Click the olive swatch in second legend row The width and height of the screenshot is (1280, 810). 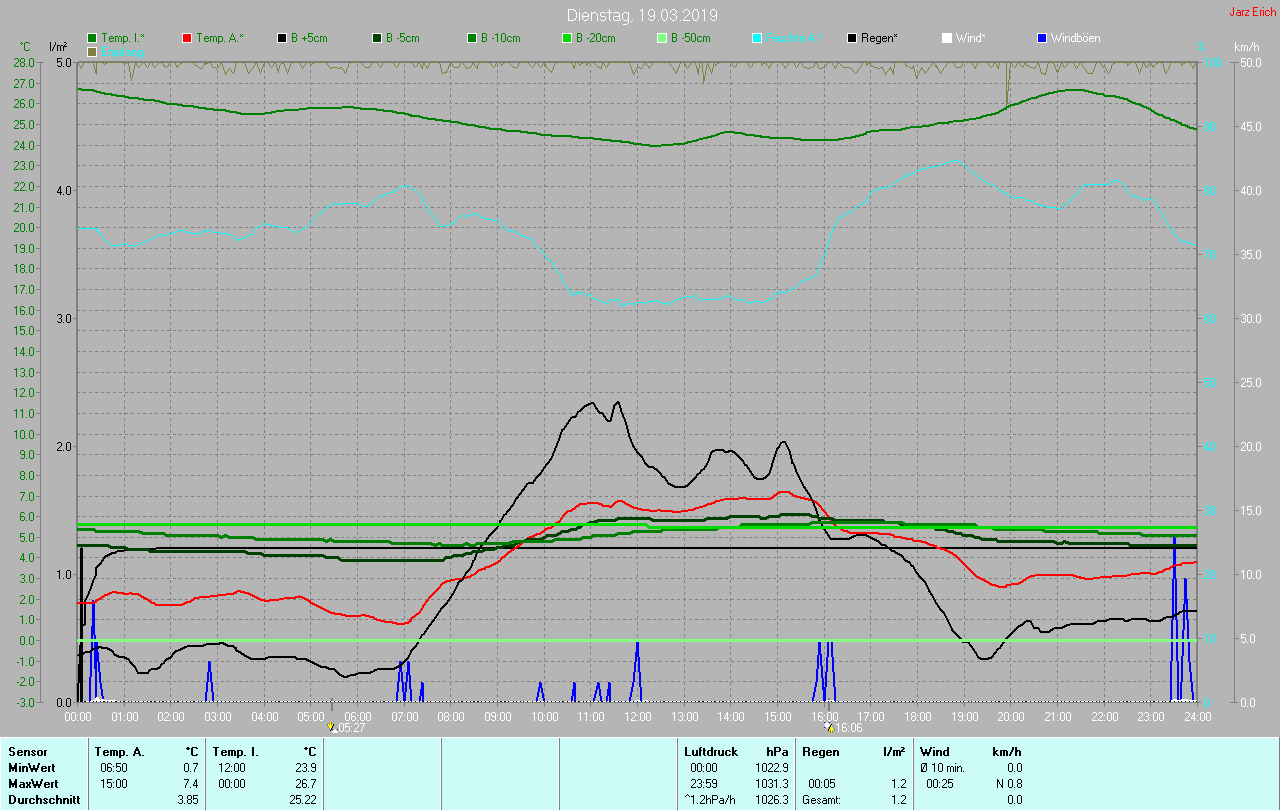(92, 51)
